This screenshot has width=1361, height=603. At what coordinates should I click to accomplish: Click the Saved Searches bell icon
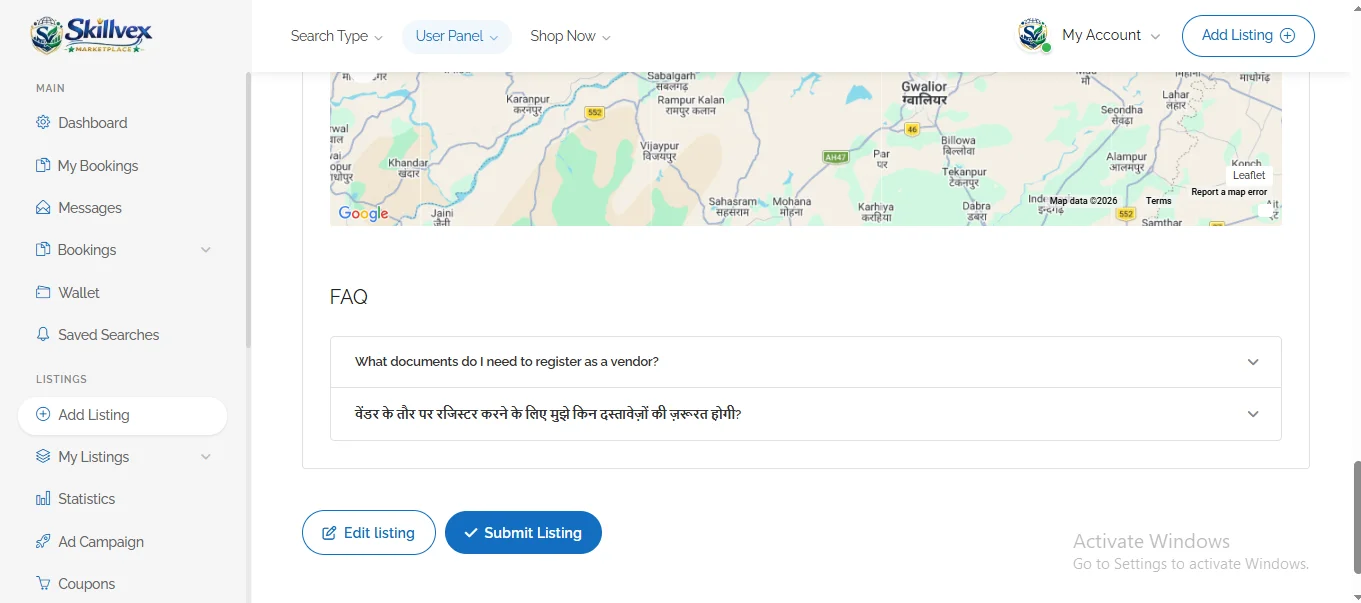coord(43,335)
